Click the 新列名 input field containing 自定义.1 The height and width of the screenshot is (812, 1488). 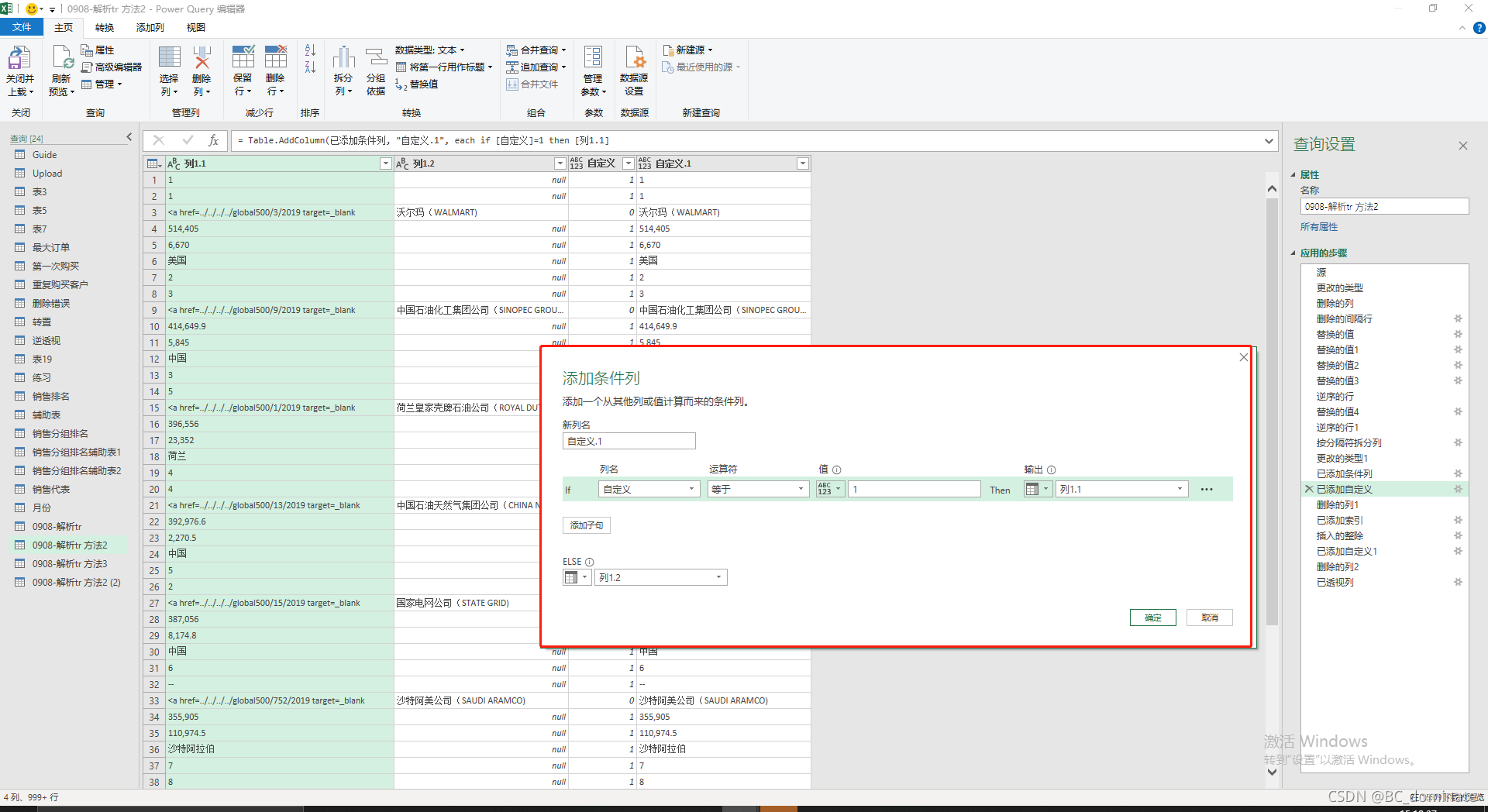[x=629, y=442]
